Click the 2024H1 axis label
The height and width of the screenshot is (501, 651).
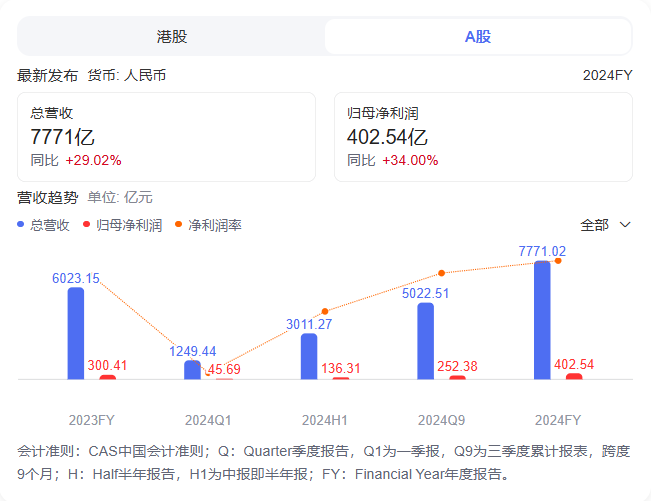(x=325, y=420)
